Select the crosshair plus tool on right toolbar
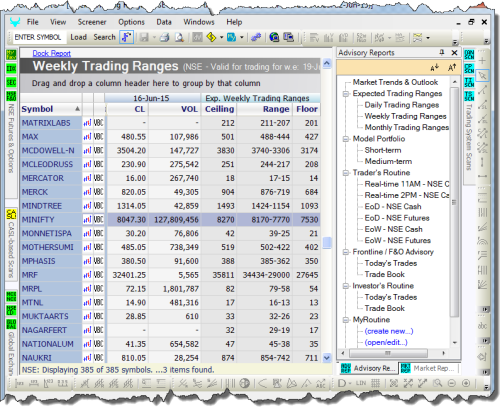The width and height of the screenshot is (500, 407). tap(482, 61)
